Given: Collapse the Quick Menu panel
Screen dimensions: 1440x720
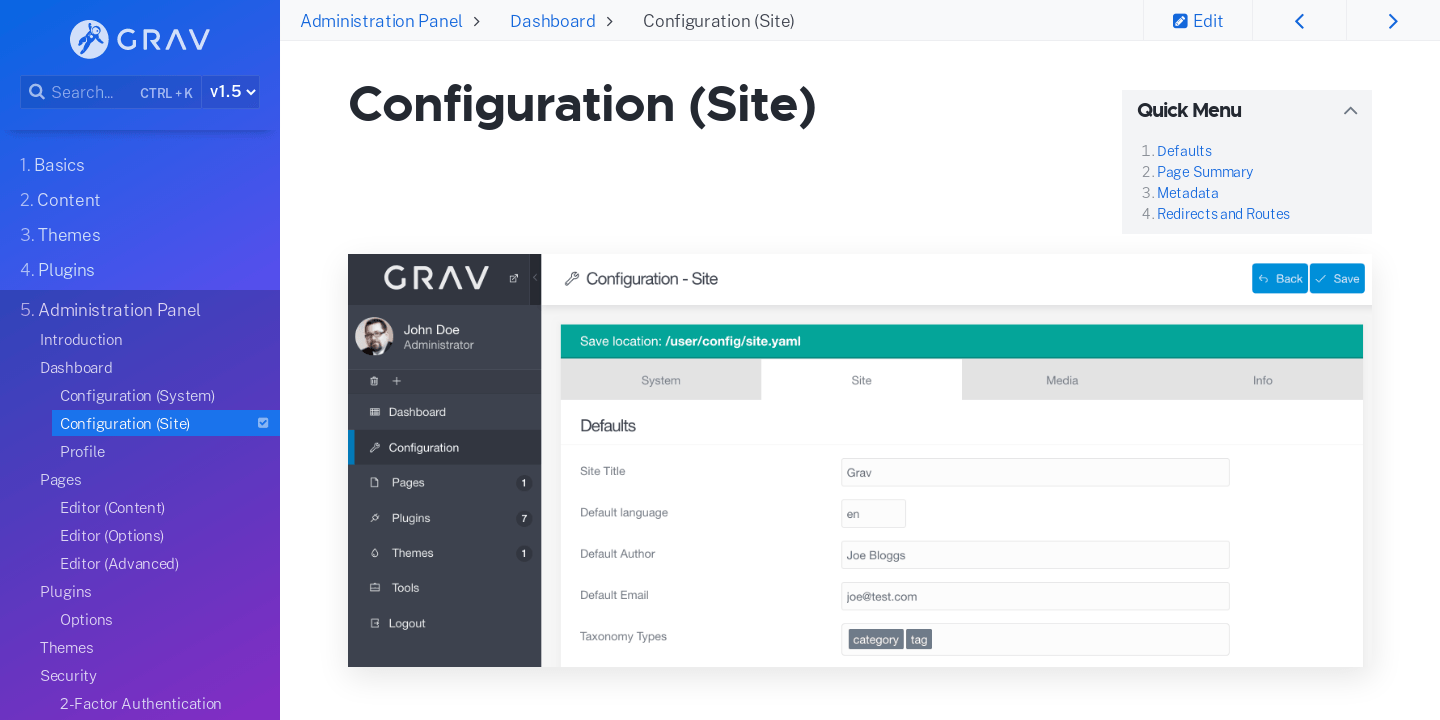Looking at the screenshot, I should point(1350,111).
